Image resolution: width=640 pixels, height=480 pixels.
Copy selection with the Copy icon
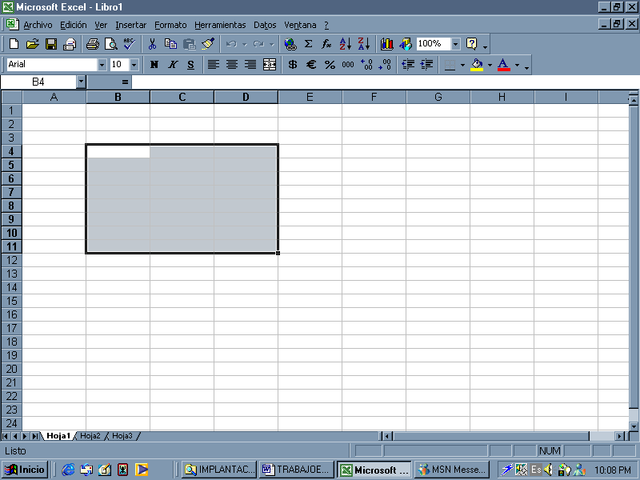point(171,44)
